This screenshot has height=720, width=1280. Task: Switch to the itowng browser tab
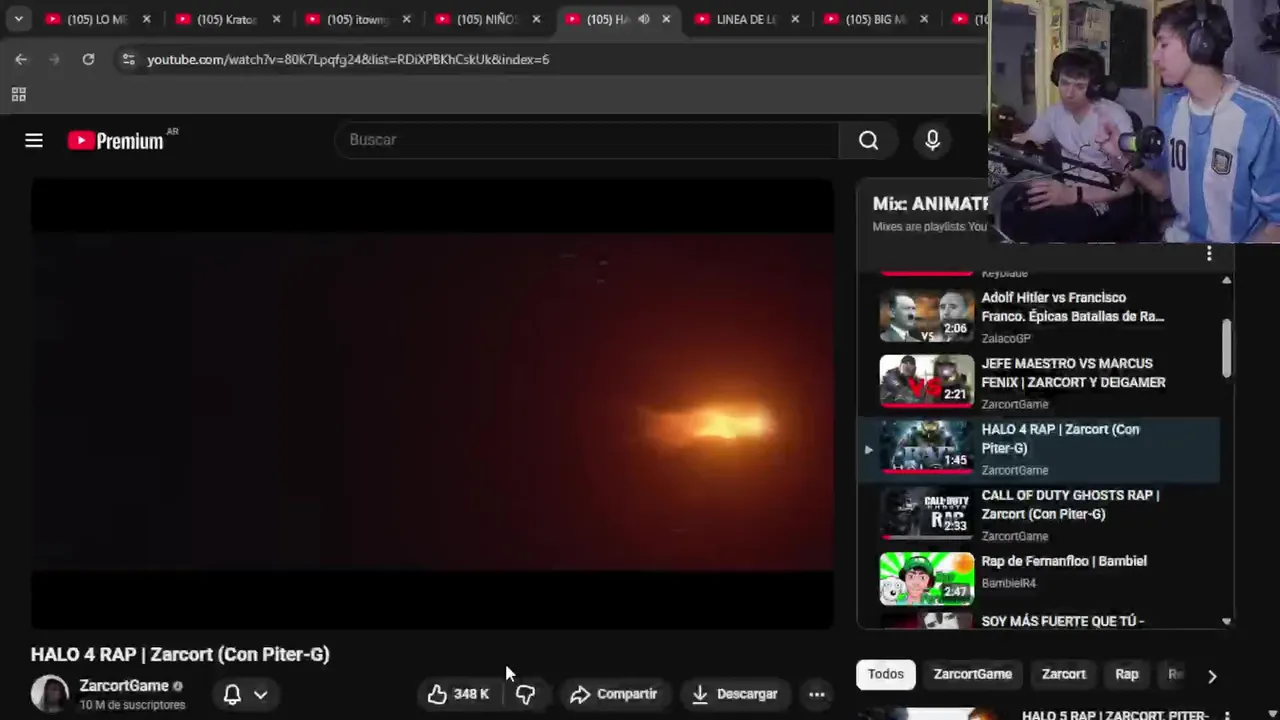(x=356, y=19)
